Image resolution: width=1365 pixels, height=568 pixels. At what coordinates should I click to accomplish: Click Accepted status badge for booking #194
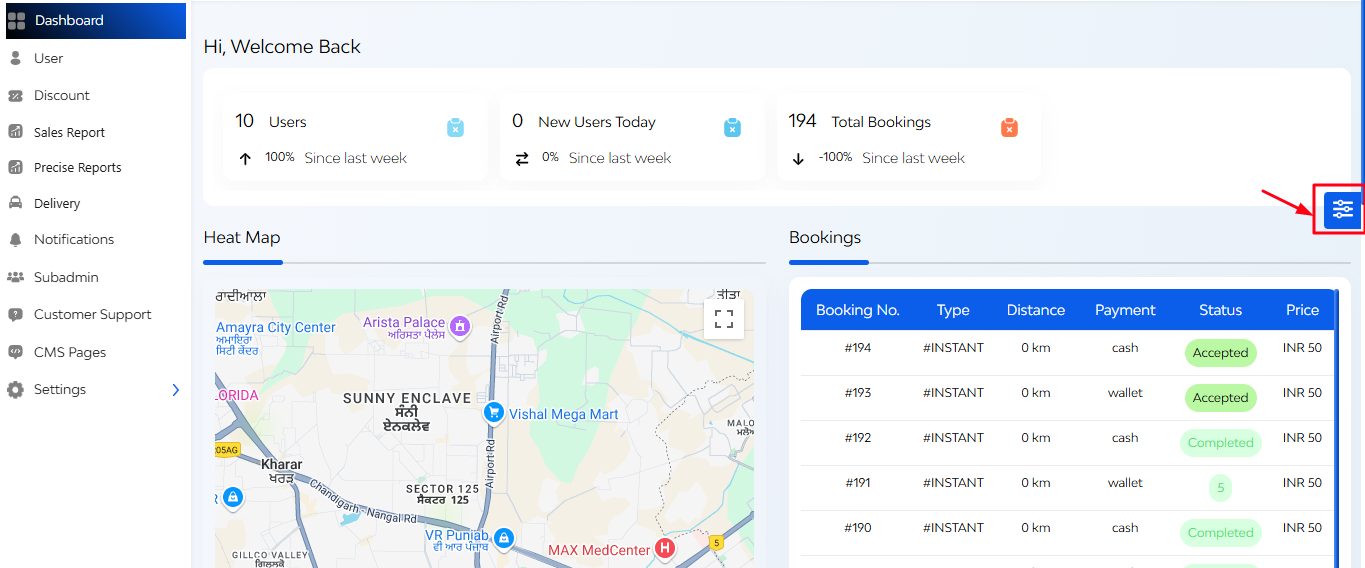coord(1220,353)
